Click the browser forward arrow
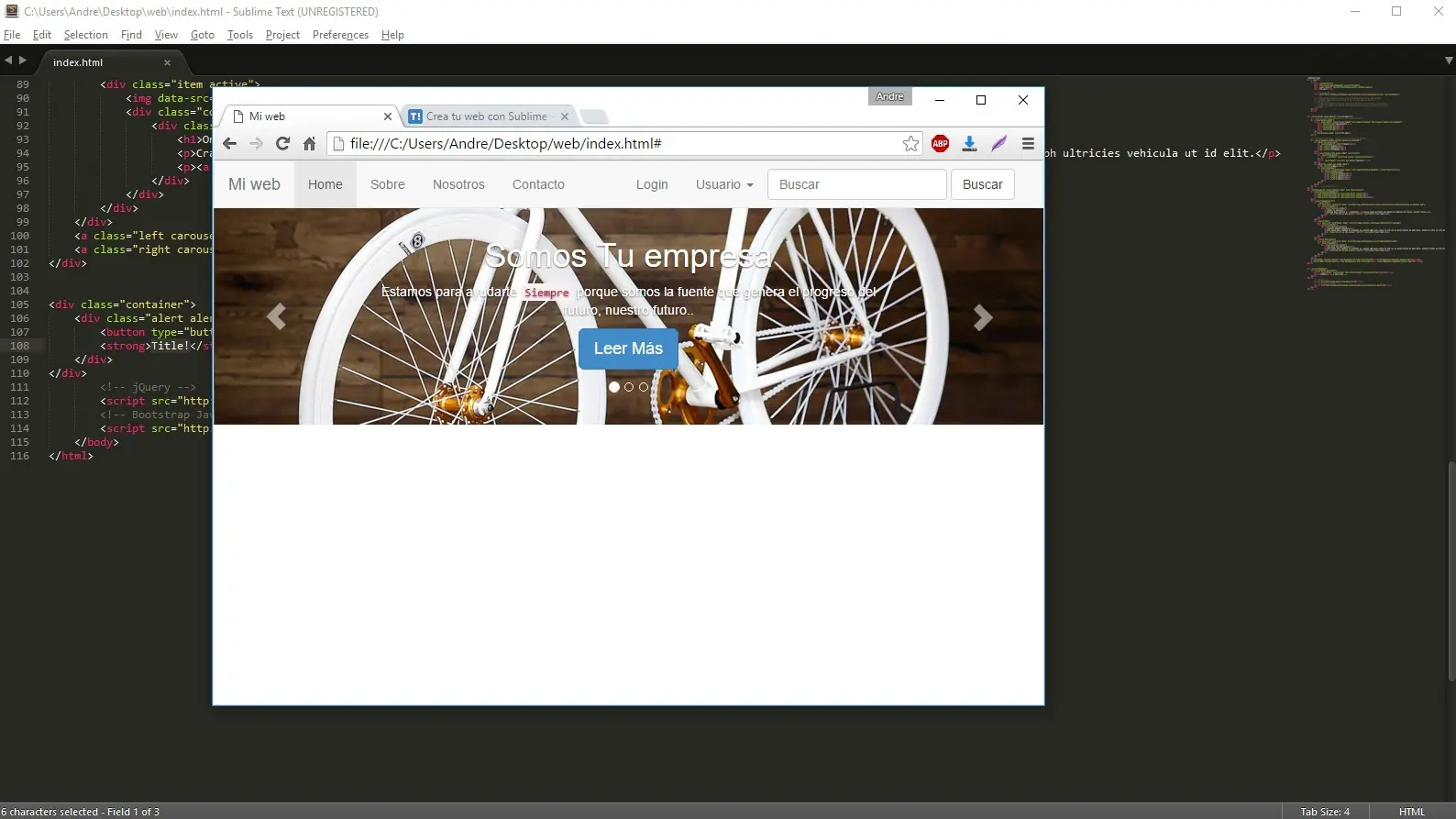 256,143
